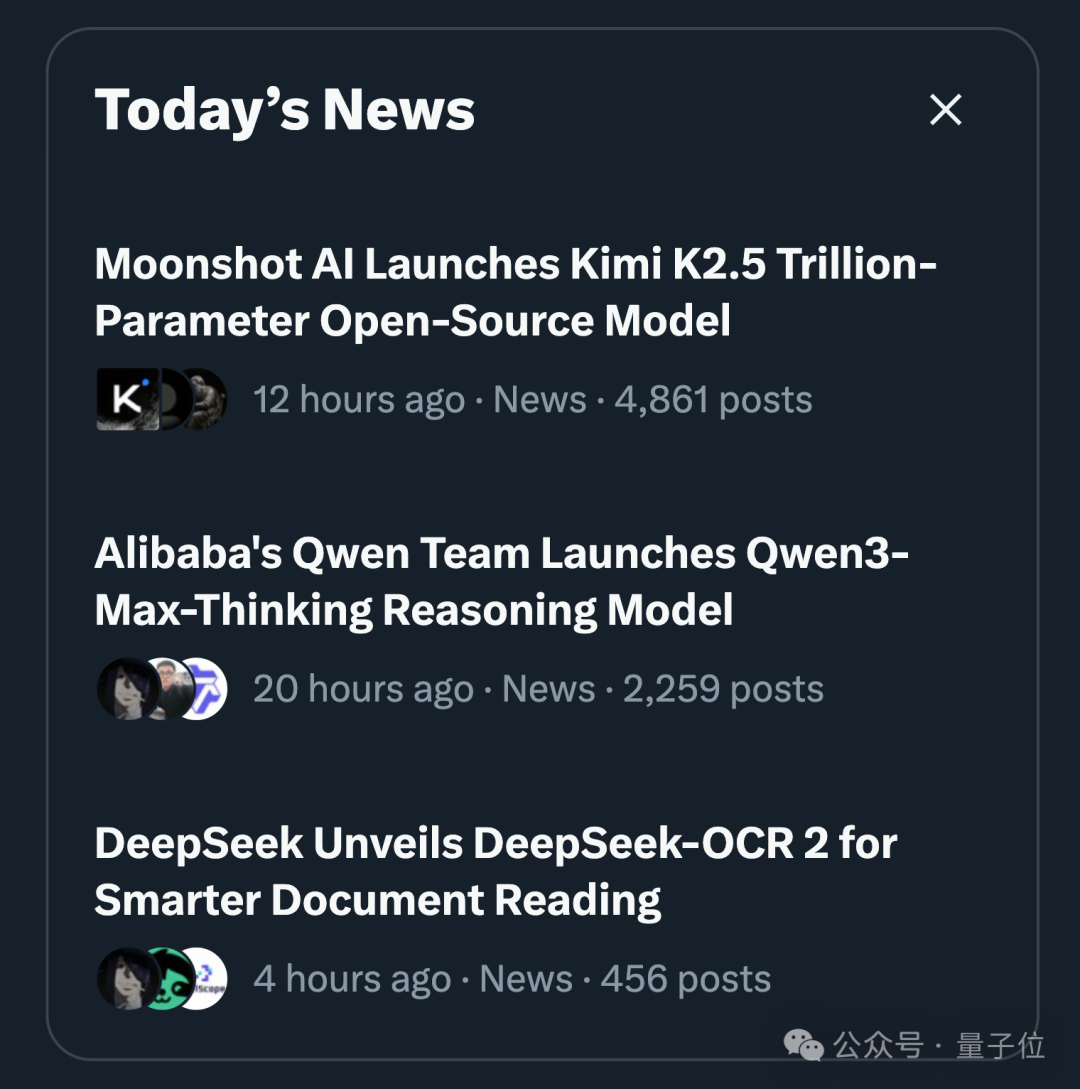Click the Kimi 'K' logo avatar
The image size is (1080, 1089).
126,399
